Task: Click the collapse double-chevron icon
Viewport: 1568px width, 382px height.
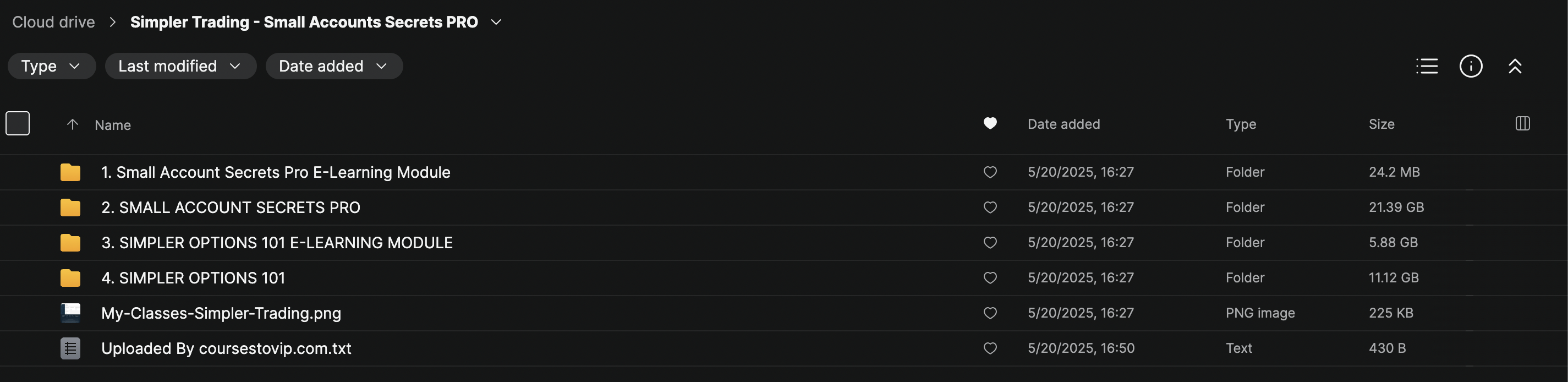Action: pyautogui.click(x=1515, y=66)
